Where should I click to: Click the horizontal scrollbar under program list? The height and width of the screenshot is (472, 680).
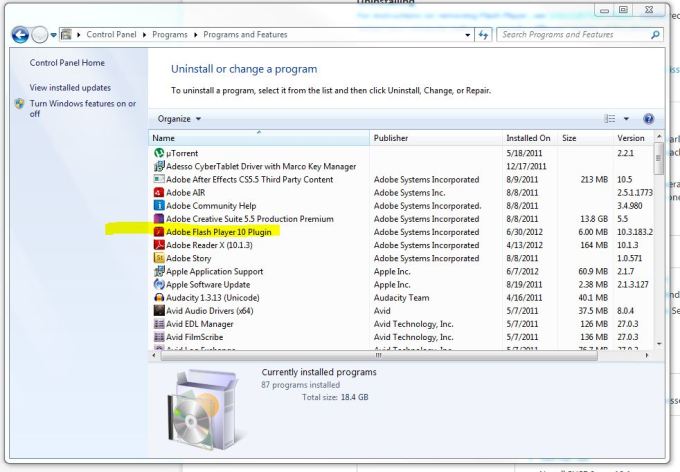click(x=378, y=355)
